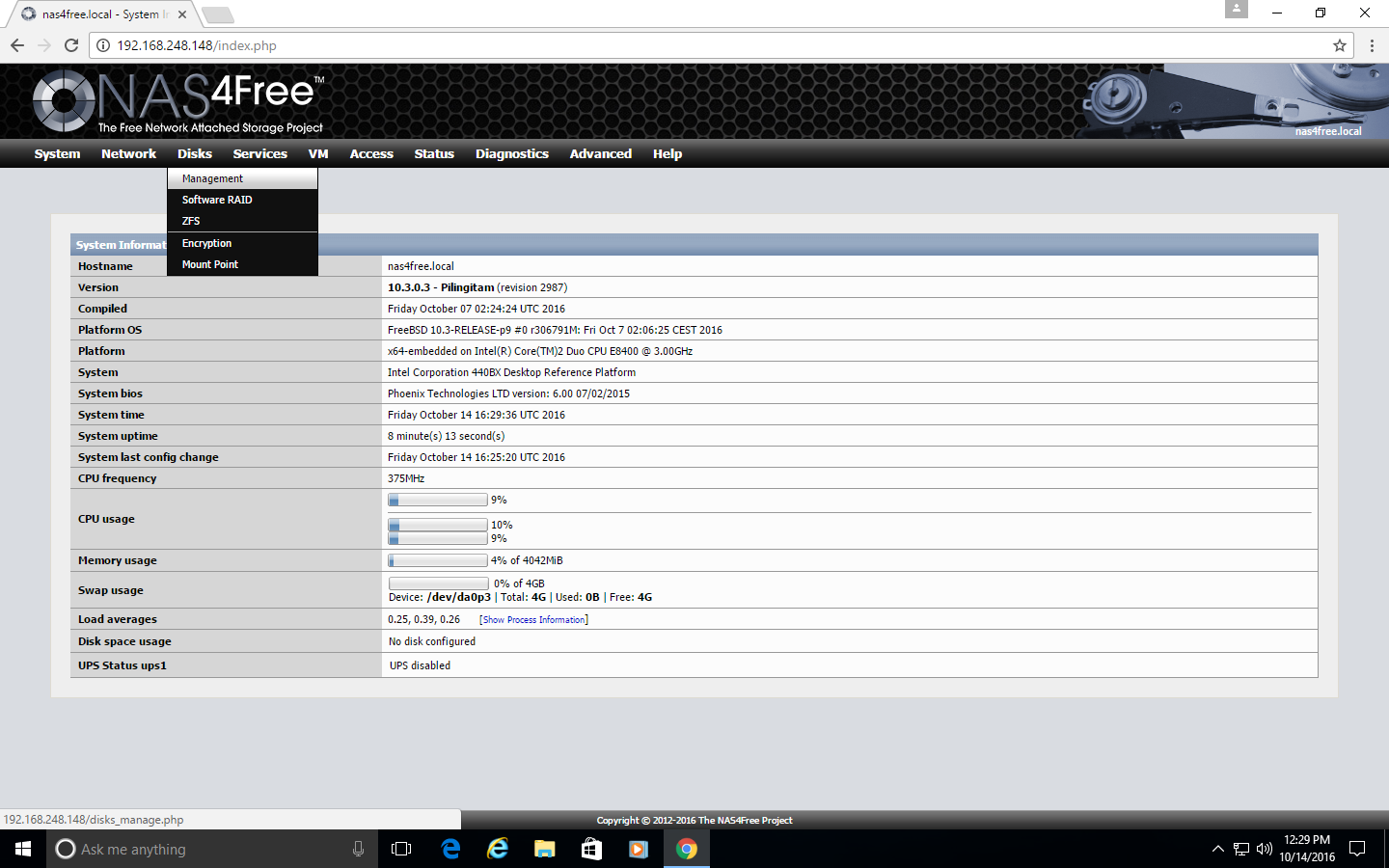
Task: Open the Chrome three-dot menu
Action: [x=1372, y=45]
